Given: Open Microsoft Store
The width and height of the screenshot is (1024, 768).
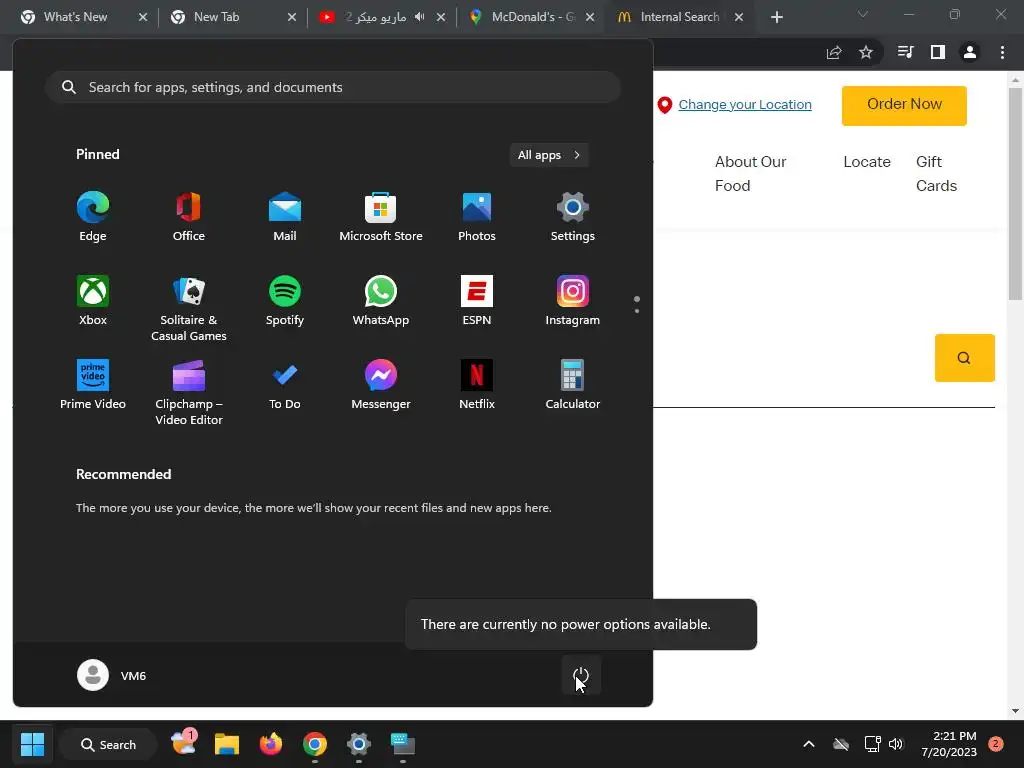Looking at the screenshot, I should tap(381, 217).
